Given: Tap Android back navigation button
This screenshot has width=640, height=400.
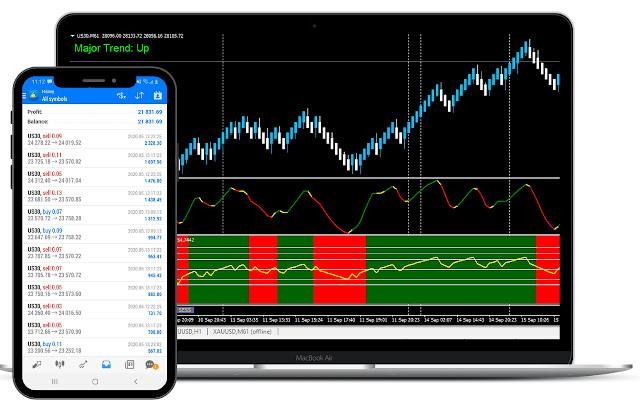Looking at the screenshot, I should pyautogui.click(x=136, y=381).
